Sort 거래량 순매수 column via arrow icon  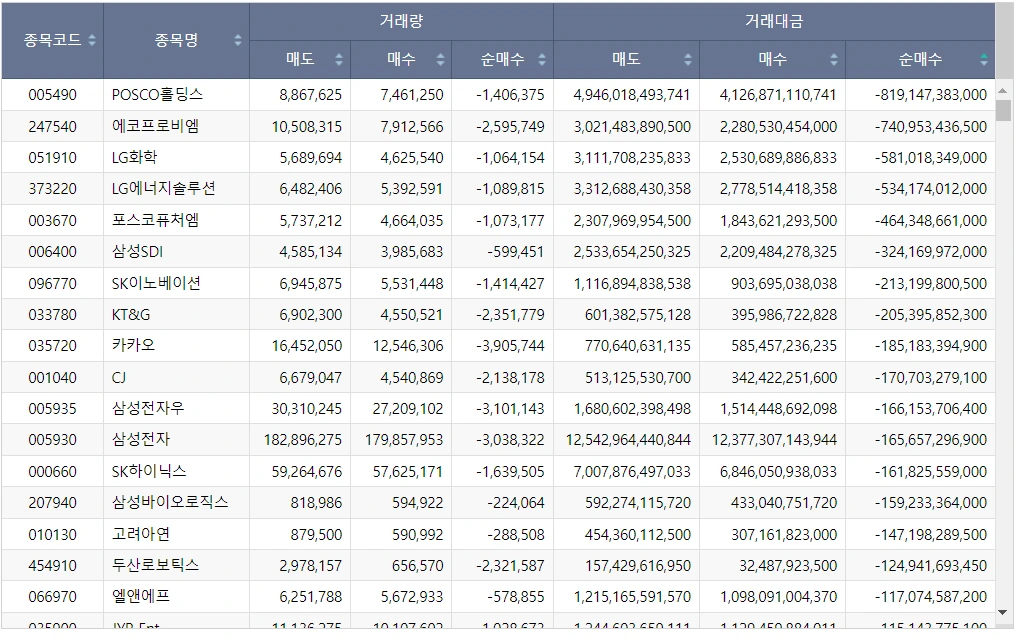click(x=542, y=60)
